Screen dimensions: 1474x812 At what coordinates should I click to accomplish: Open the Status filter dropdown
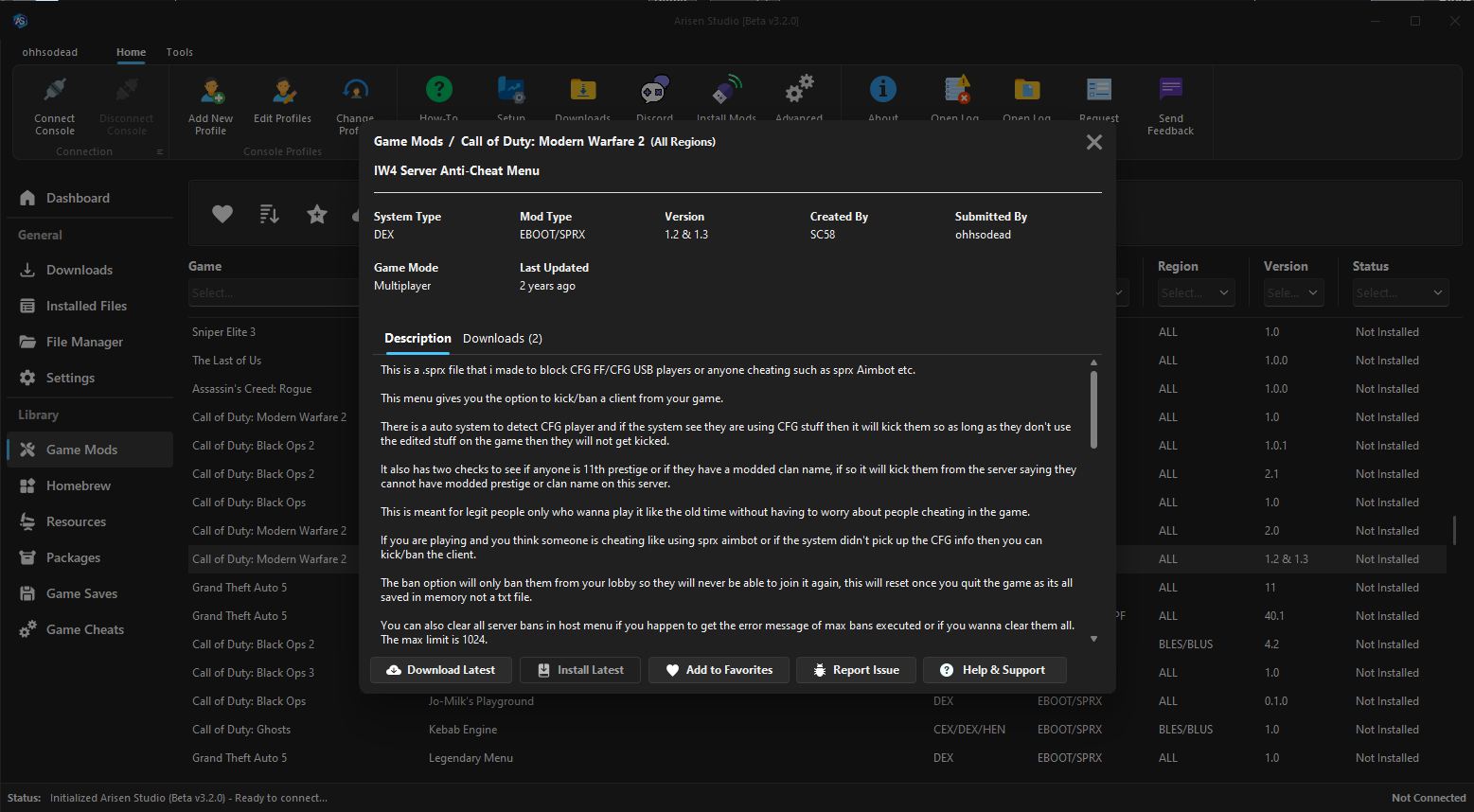1400,292
